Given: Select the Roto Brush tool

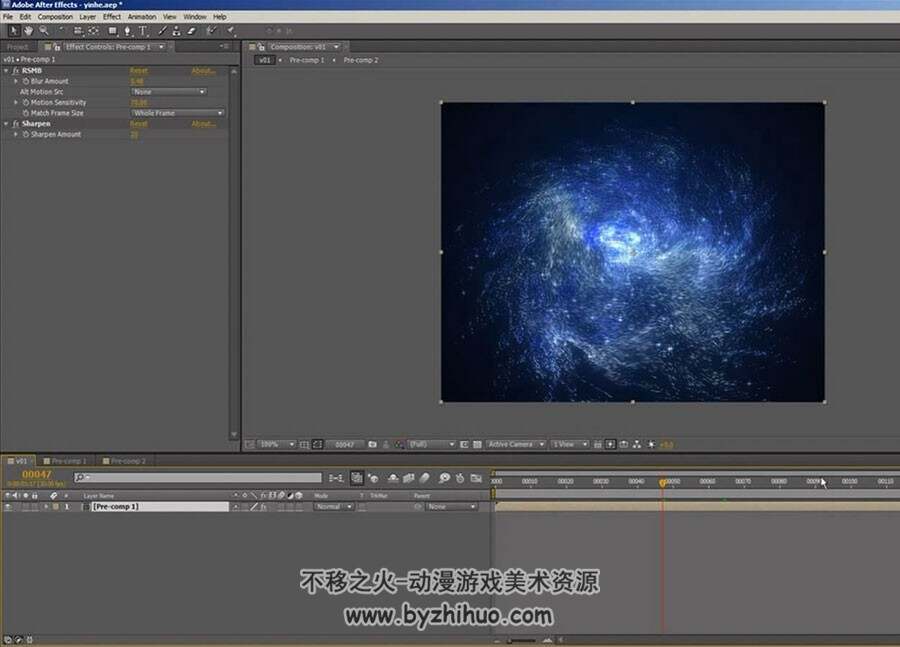Looking at the screenshot, I should click(211, 30).
